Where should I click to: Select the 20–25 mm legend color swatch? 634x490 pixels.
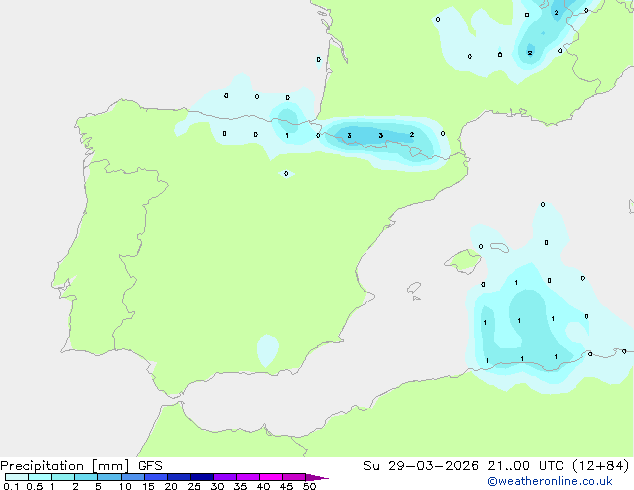tap(179, 477)
